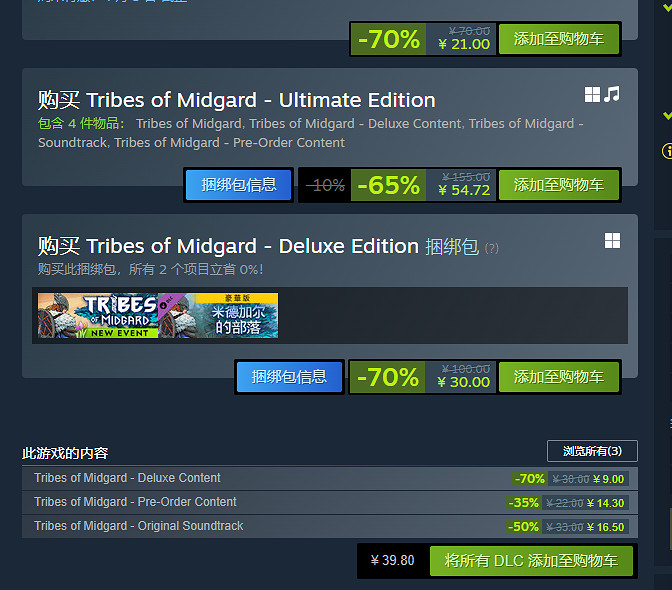Open the Original Soundtrack DLC row

tap(139, 526)
